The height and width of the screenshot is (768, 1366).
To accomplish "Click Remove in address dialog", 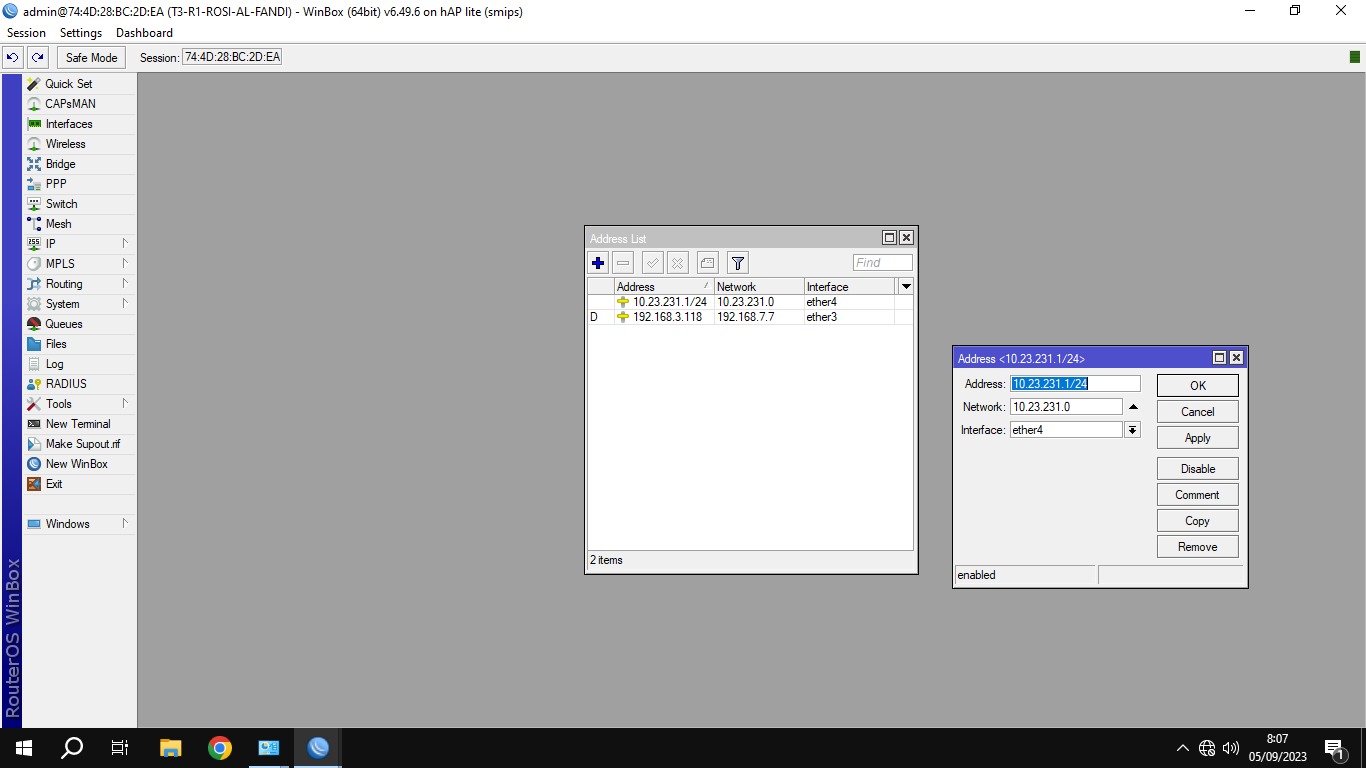I will point(1198,547).
